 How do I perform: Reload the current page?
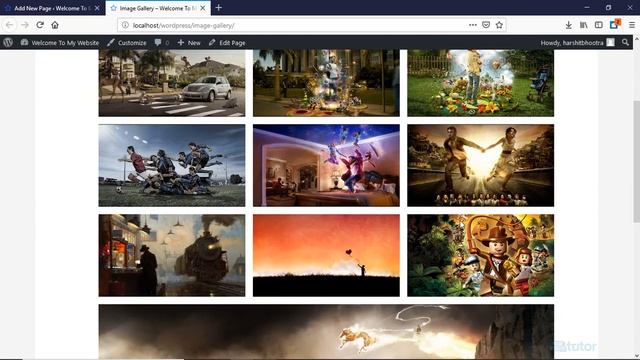[x=40, y=25]
